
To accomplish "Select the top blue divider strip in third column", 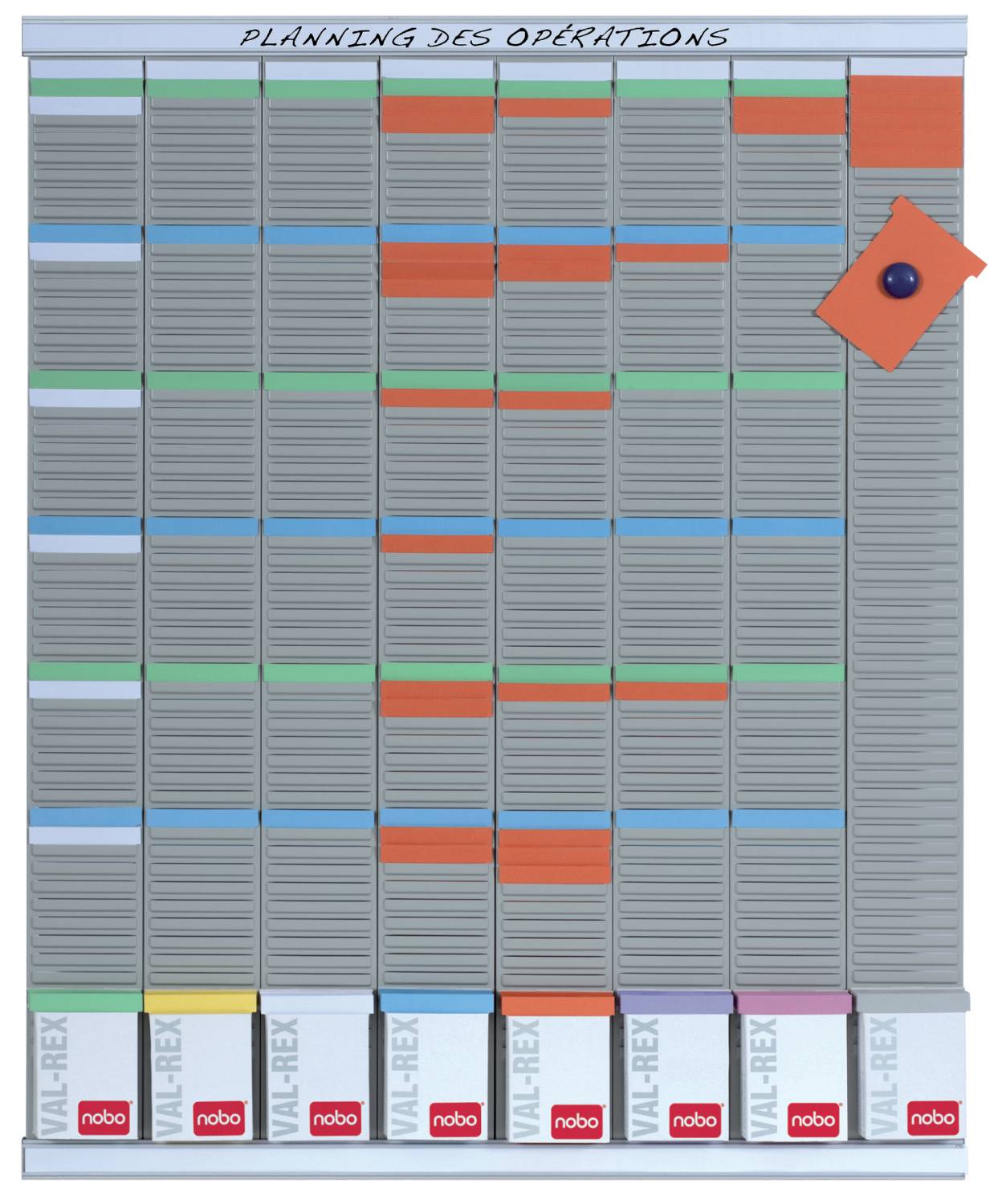I will click(x=320, y=235).
